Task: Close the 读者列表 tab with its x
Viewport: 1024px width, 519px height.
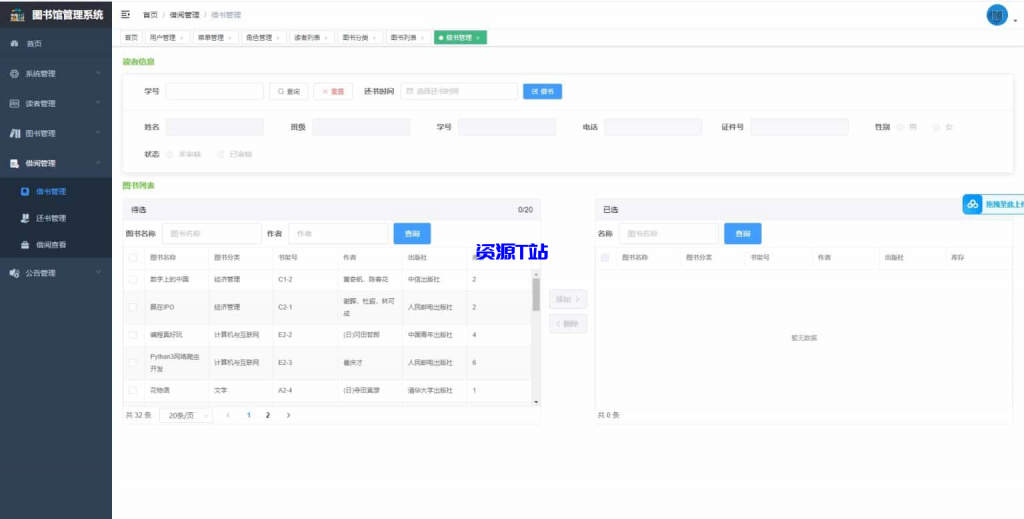Action: click(x=325, y=38)
